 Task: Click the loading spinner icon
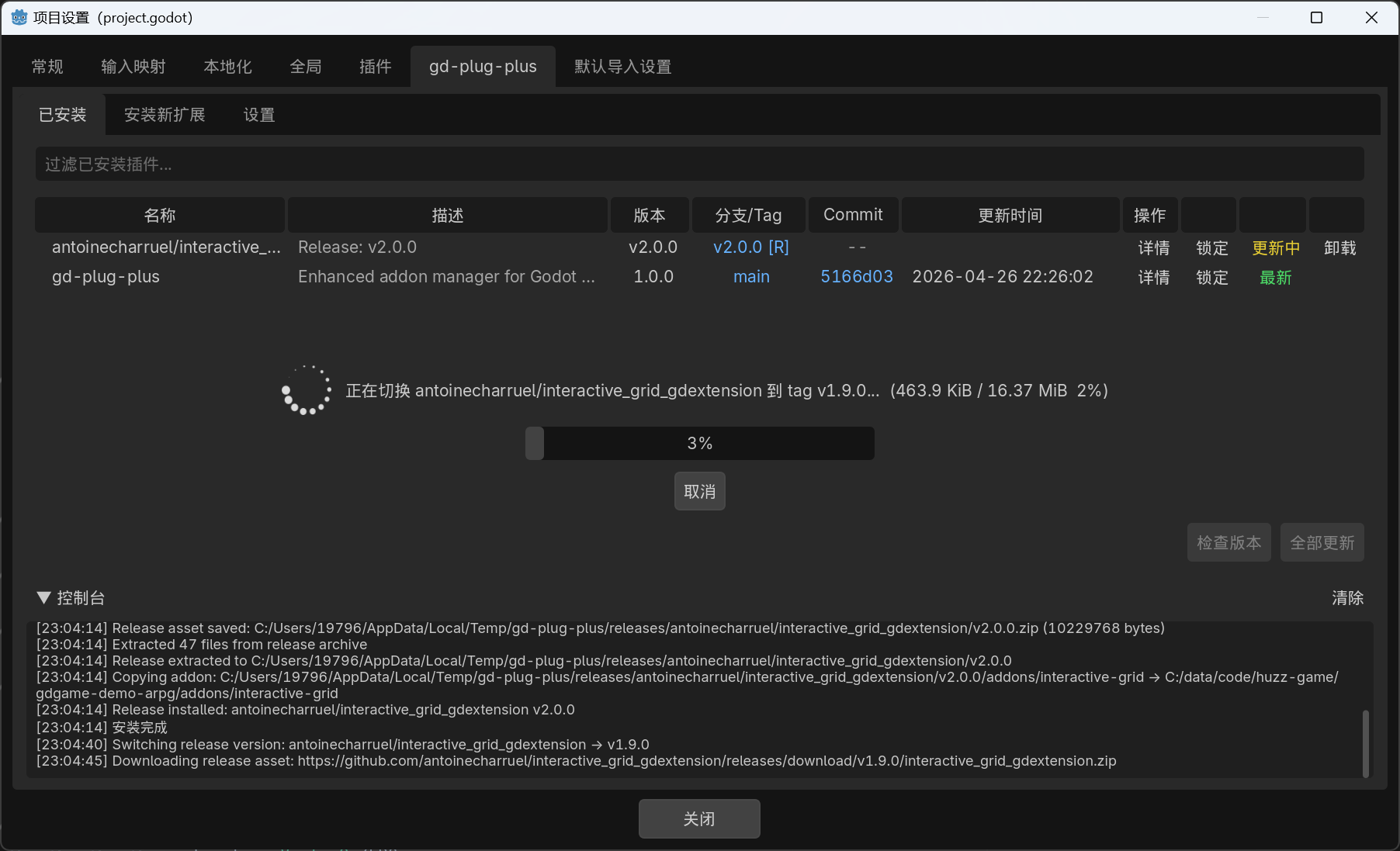click(306, 390)
